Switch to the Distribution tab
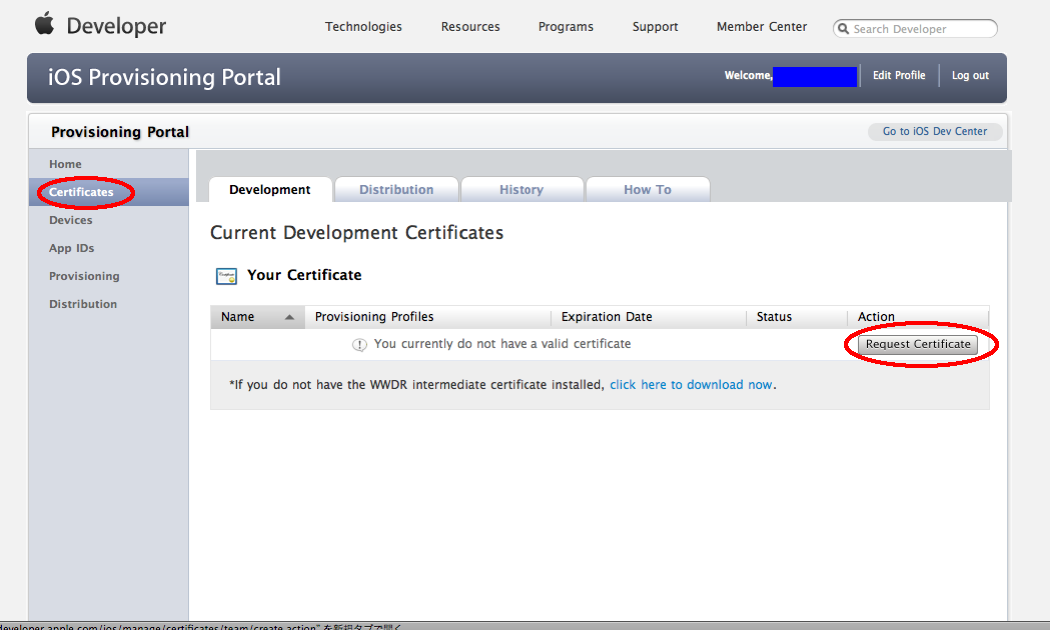 coord(396,189)
